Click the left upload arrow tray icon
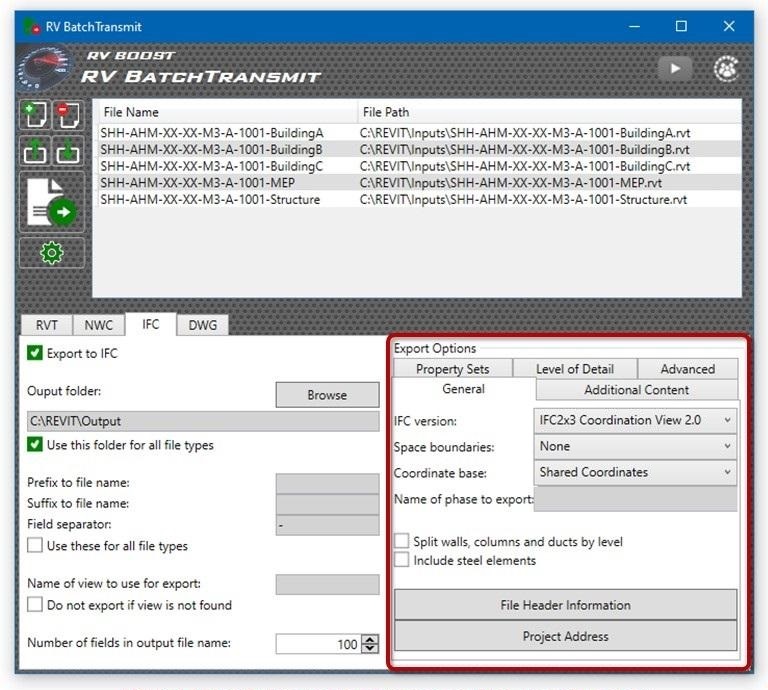 [x=35, y=150]
